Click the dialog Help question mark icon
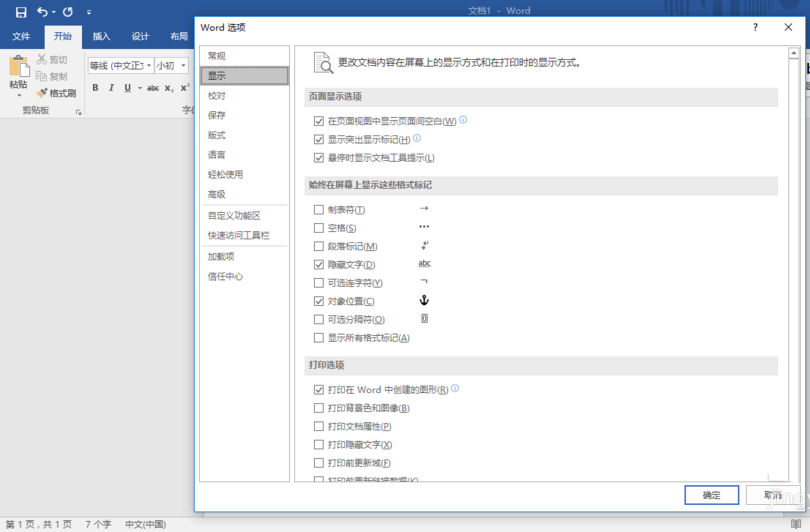The height and width of the screenshot is (532, 810). (x=755, y=28)
